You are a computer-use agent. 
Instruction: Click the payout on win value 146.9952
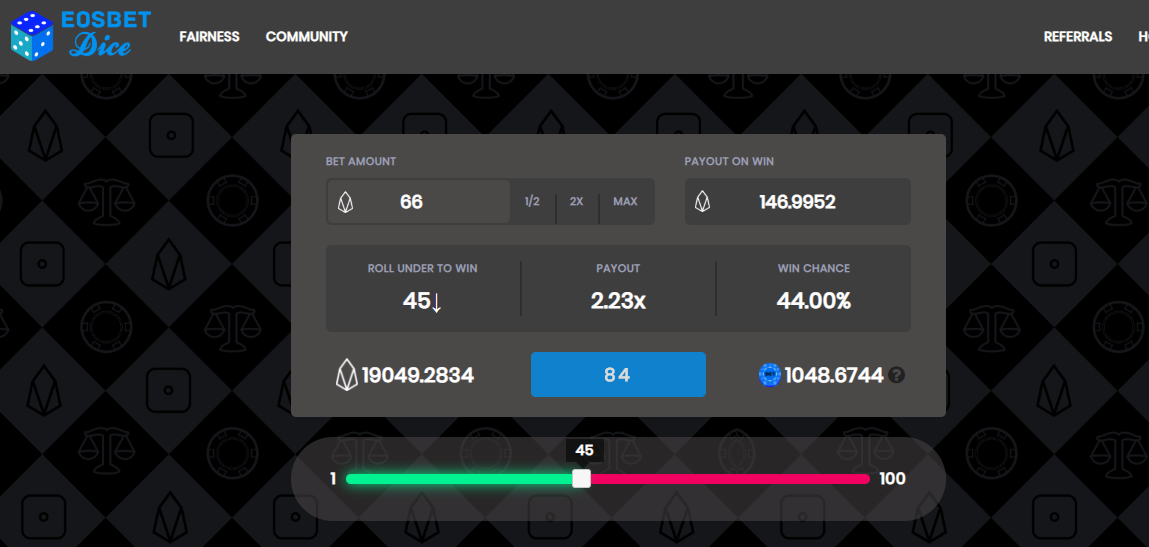click(x=797, y=202)
